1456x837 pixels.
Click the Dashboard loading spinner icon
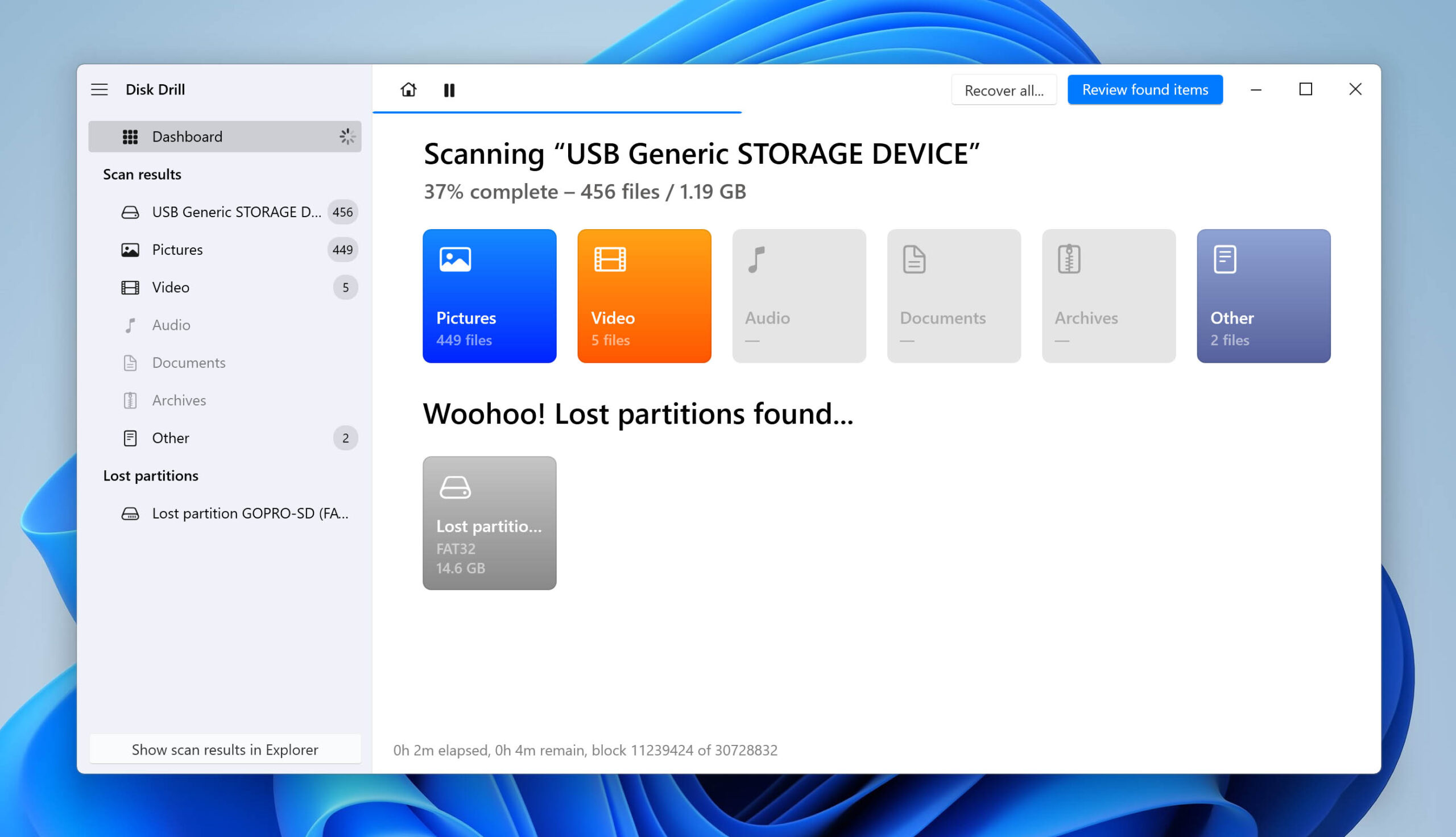pyautogui.click(x=346, y=137)
